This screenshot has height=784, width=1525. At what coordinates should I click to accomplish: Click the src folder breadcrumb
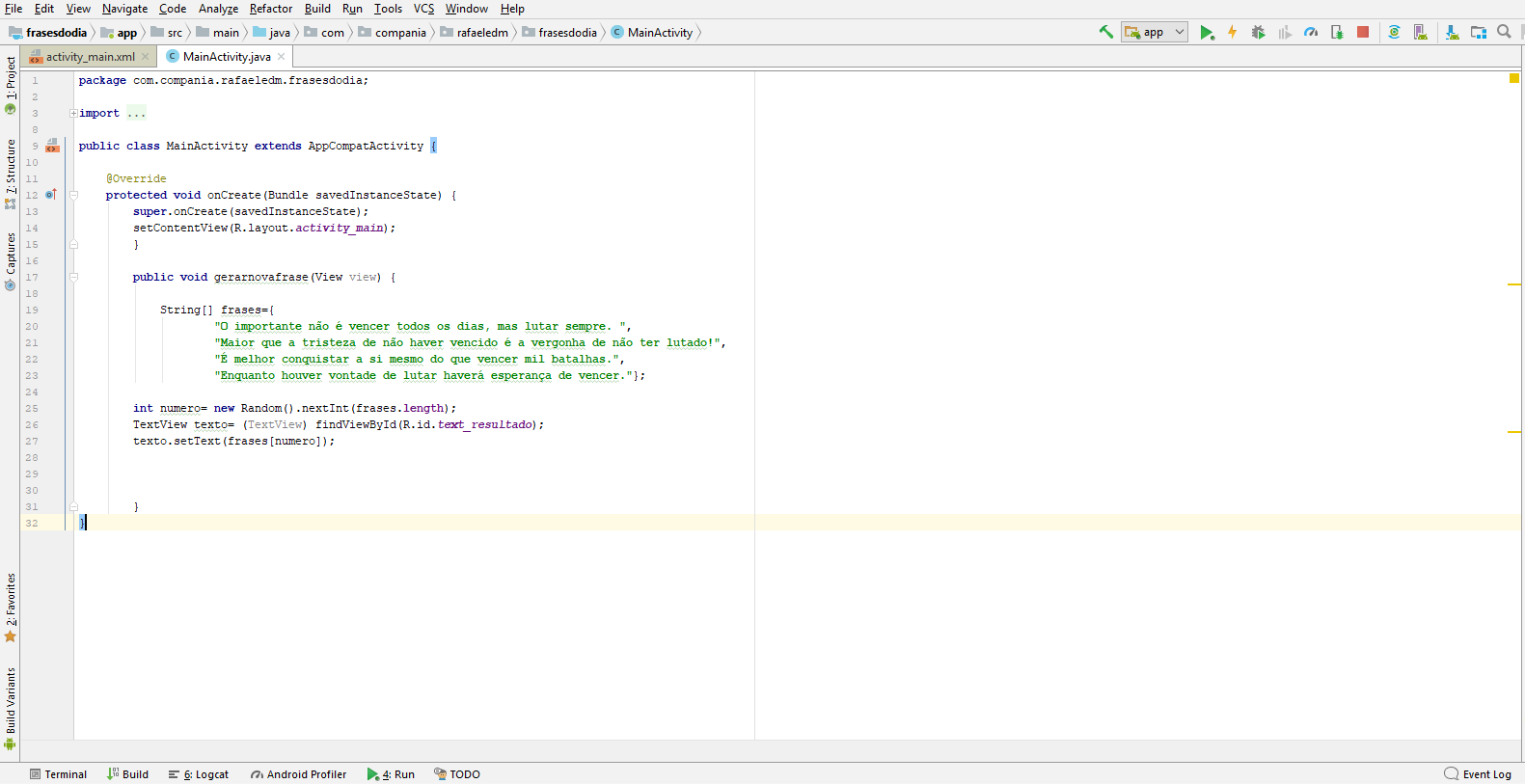[x=167, y=33]
